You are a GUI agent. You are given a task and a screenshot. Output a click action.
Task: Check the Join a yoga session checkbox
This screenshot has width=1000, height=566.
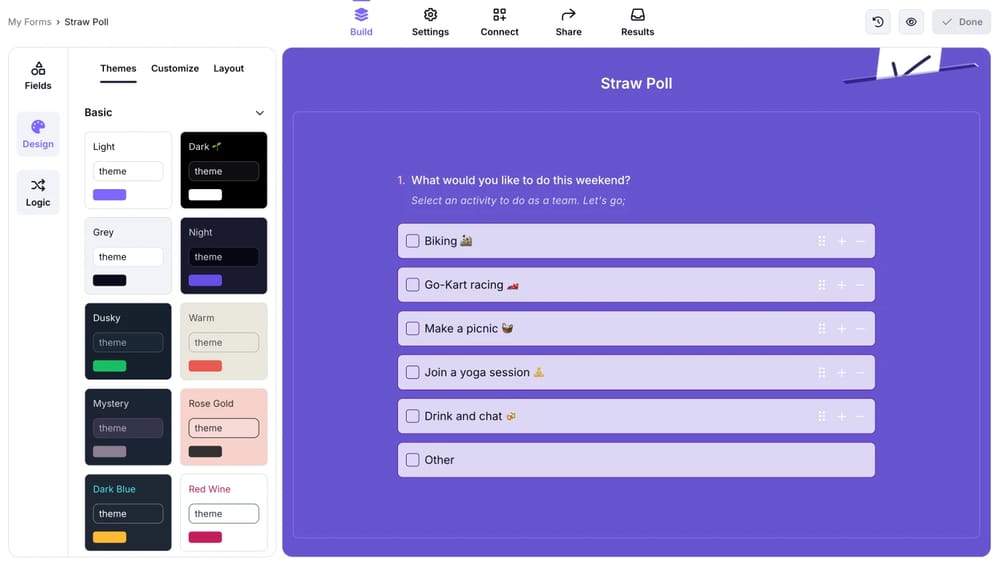click(x=412, y=373)
